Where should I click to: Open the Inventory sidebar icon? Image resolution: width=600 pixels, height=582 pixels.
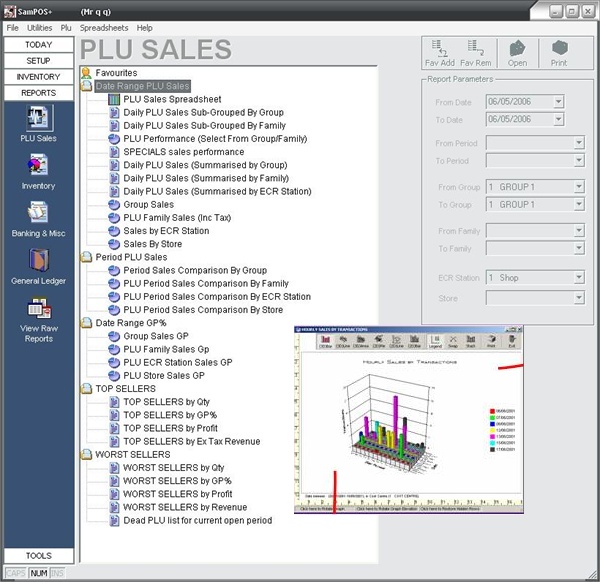(x=38, y=165)
